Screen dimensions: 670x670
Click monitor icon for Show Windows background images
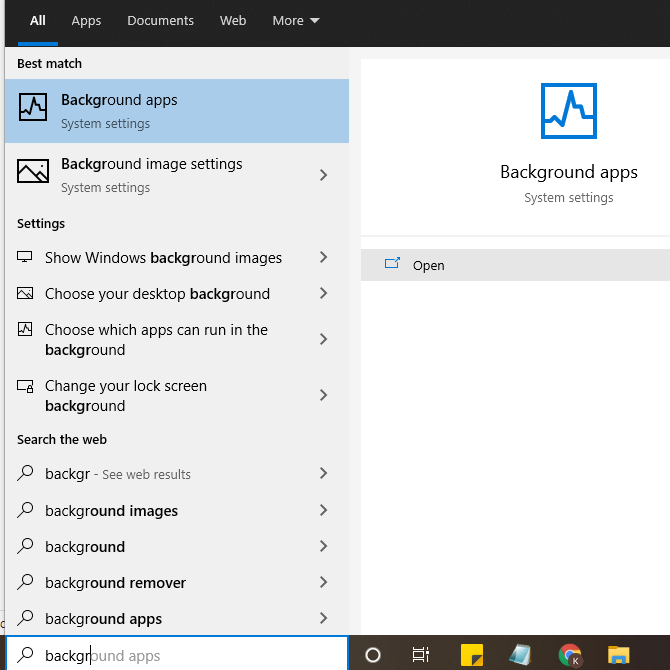coord(25,257)
